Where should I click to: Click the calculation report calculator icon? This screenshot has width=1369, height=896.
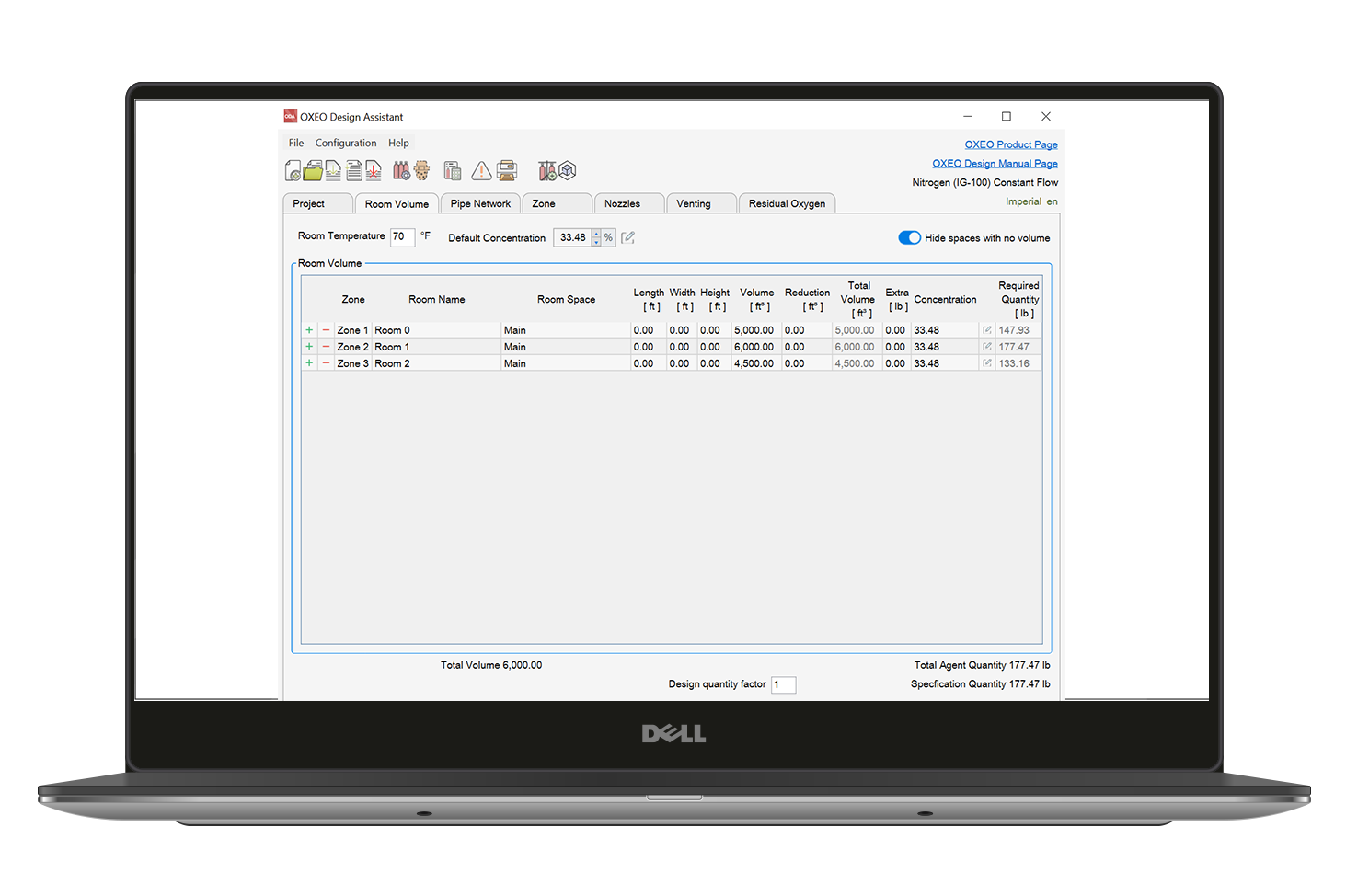tap(453, 171)
